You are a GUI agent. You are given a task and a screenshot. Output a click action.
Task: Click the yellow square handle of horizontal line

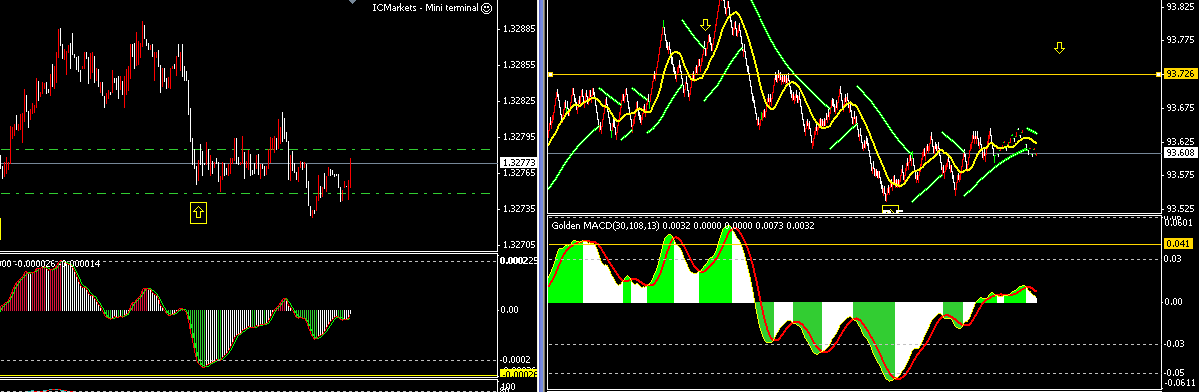(x=551, y=74)
